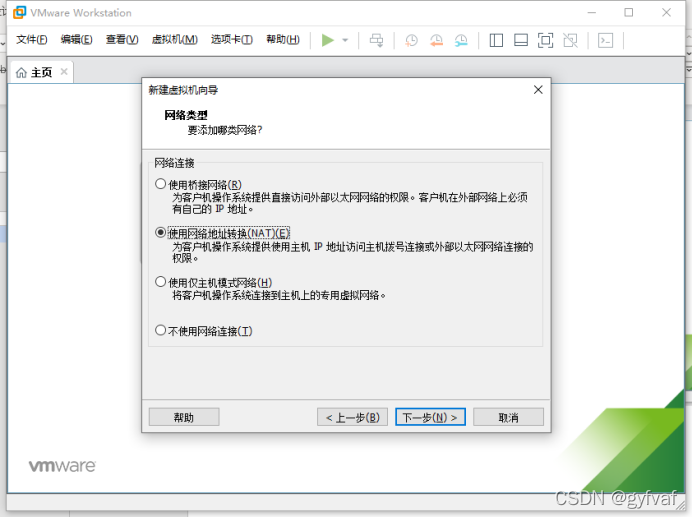Click the 取消 button
This screenshot has height=518, width=693.
508,417
